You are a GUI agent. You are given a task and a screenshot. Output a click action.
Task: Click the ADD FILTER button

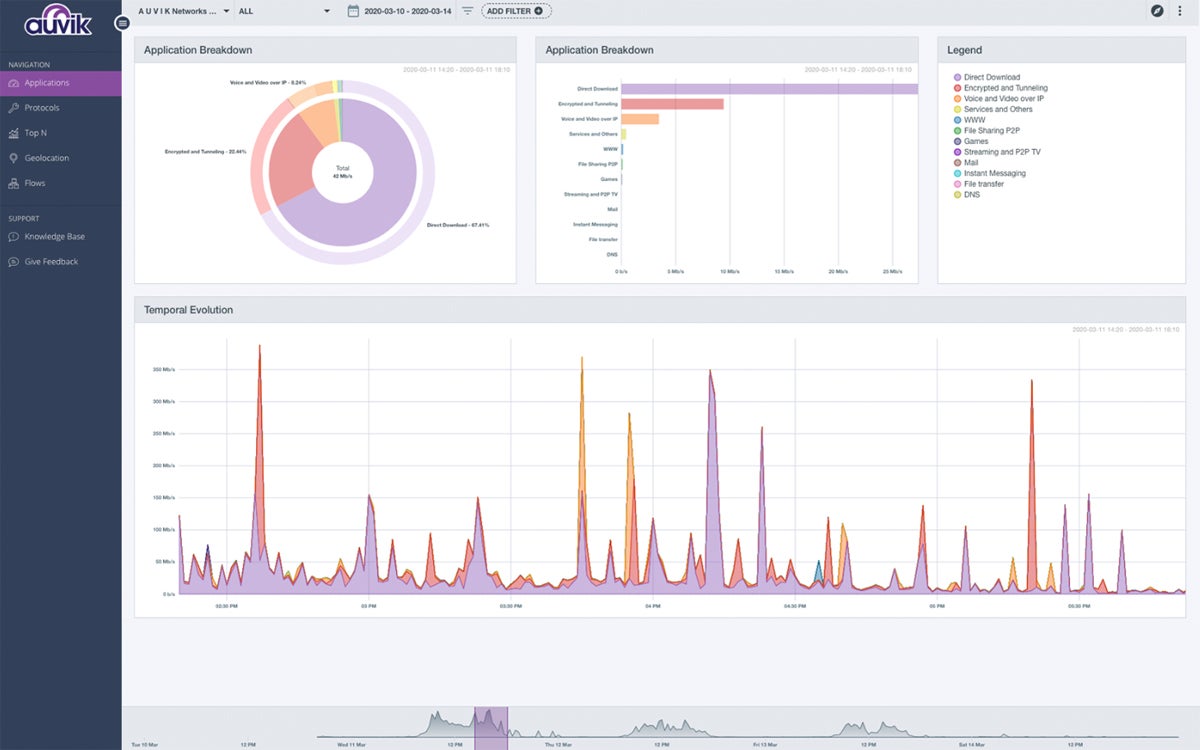514,11
